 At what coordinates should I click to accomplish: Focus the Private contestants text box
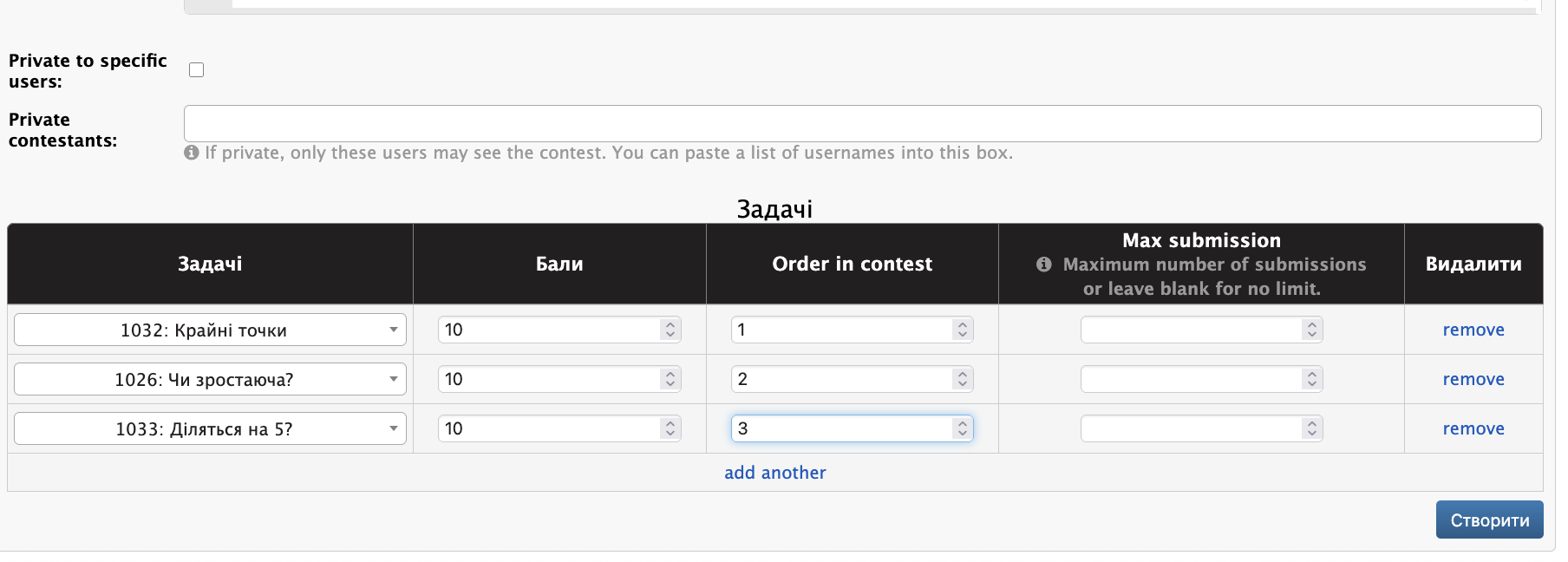click(862, 124)
